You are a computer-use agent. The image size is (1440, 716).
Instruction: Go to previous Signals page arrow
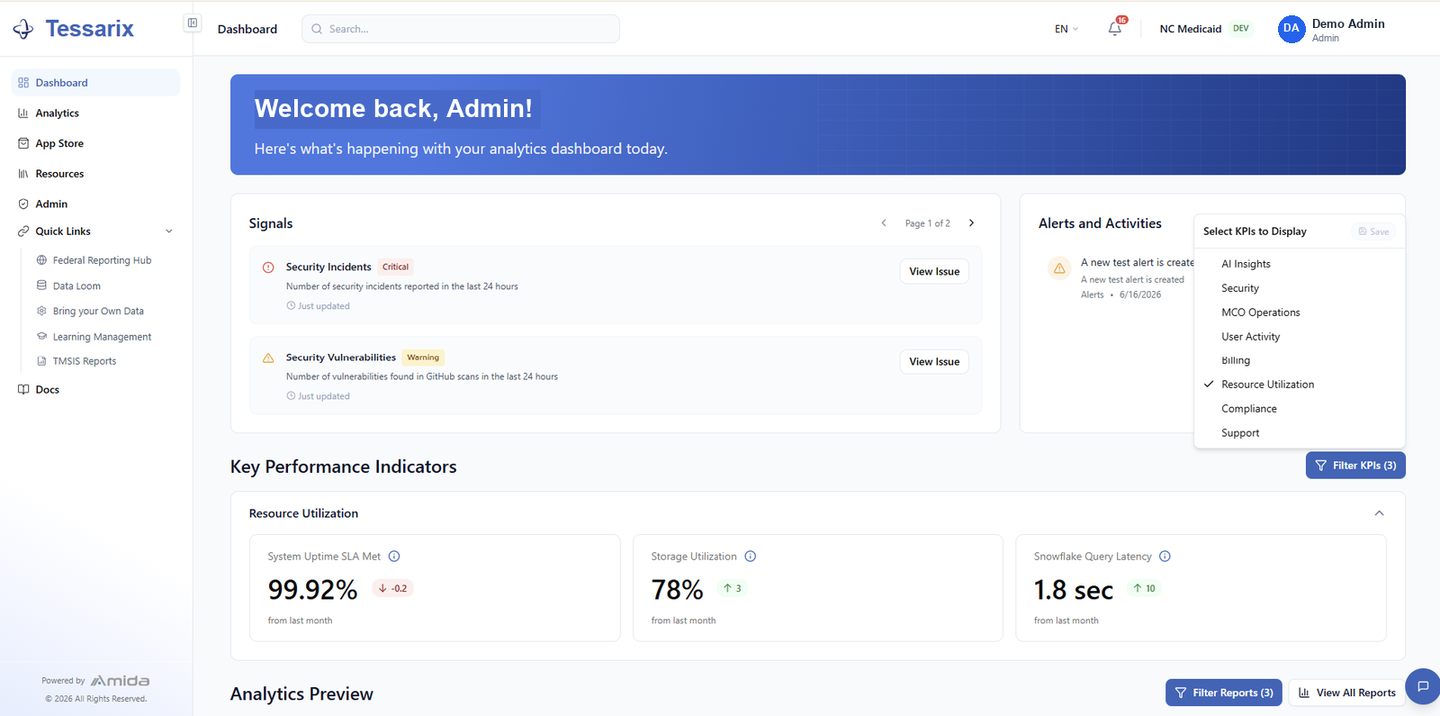coord(884,223)
